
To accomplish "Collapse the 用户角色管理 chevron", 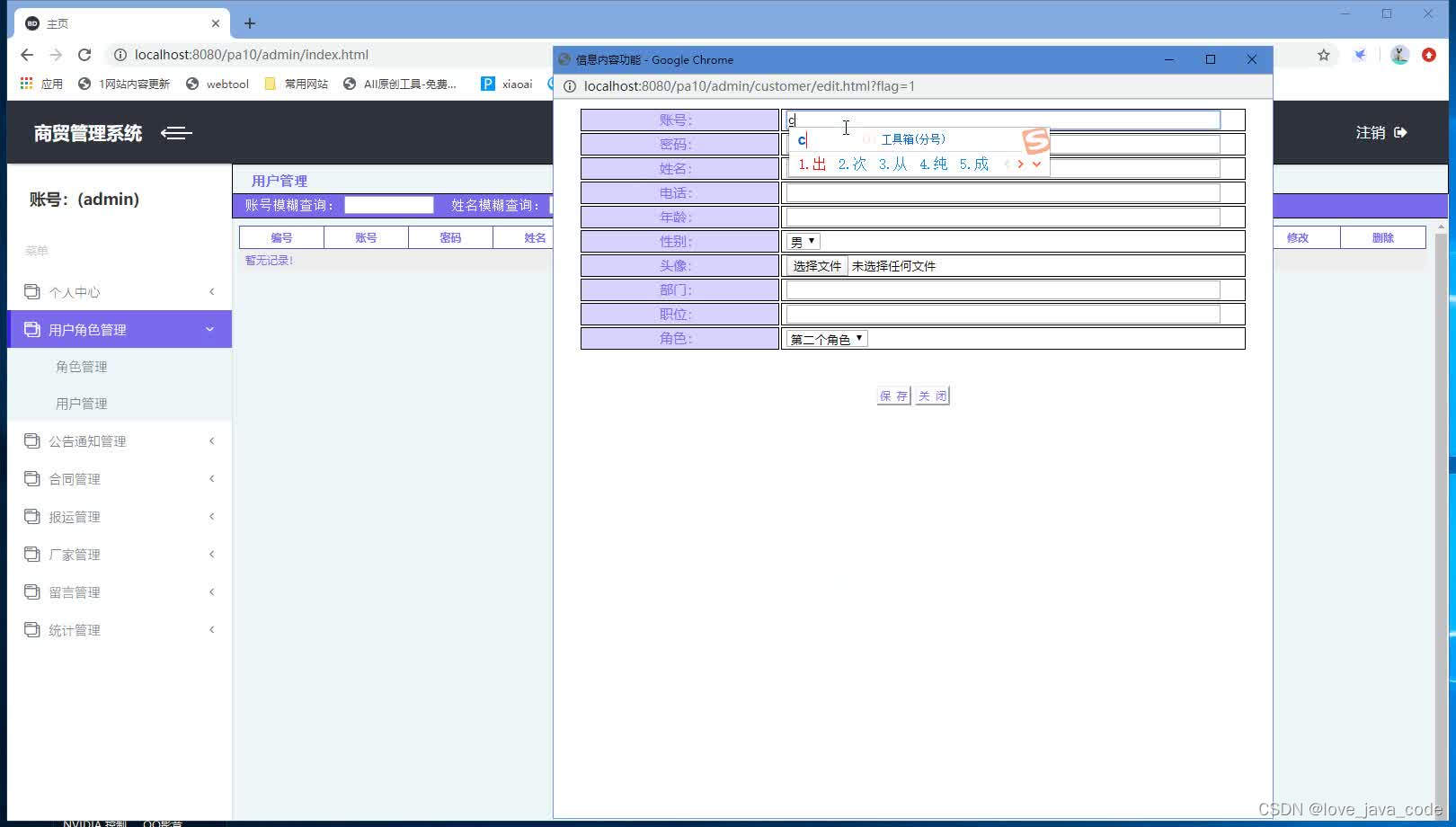I will [209, 329].
